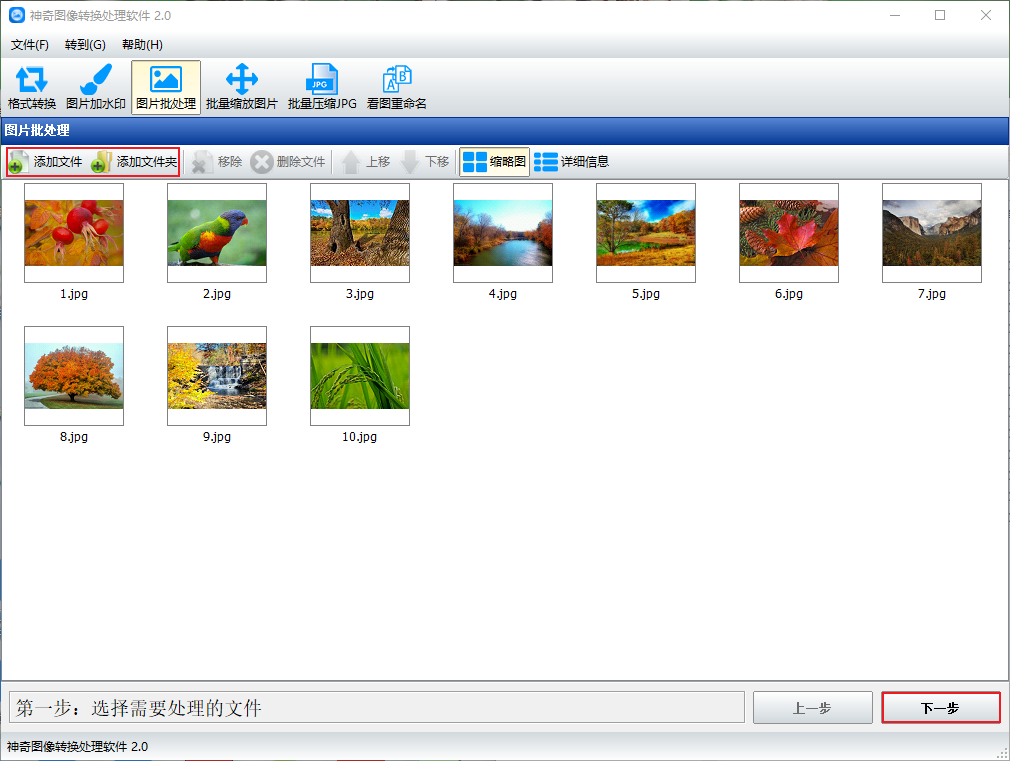Click the 2.jpg file name label

tap(217, 294)
